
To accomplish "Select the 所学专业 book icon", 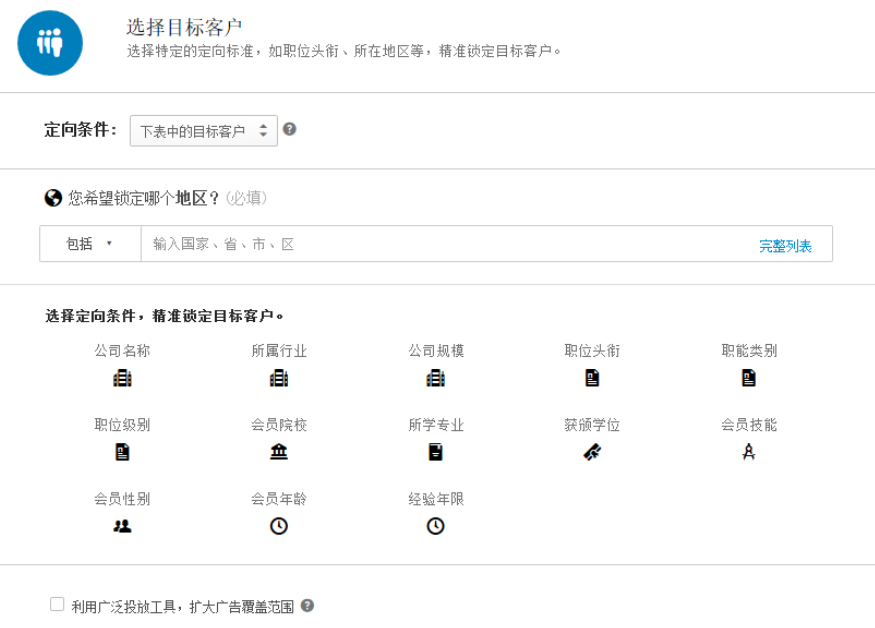I will click(x=435, y=452).
